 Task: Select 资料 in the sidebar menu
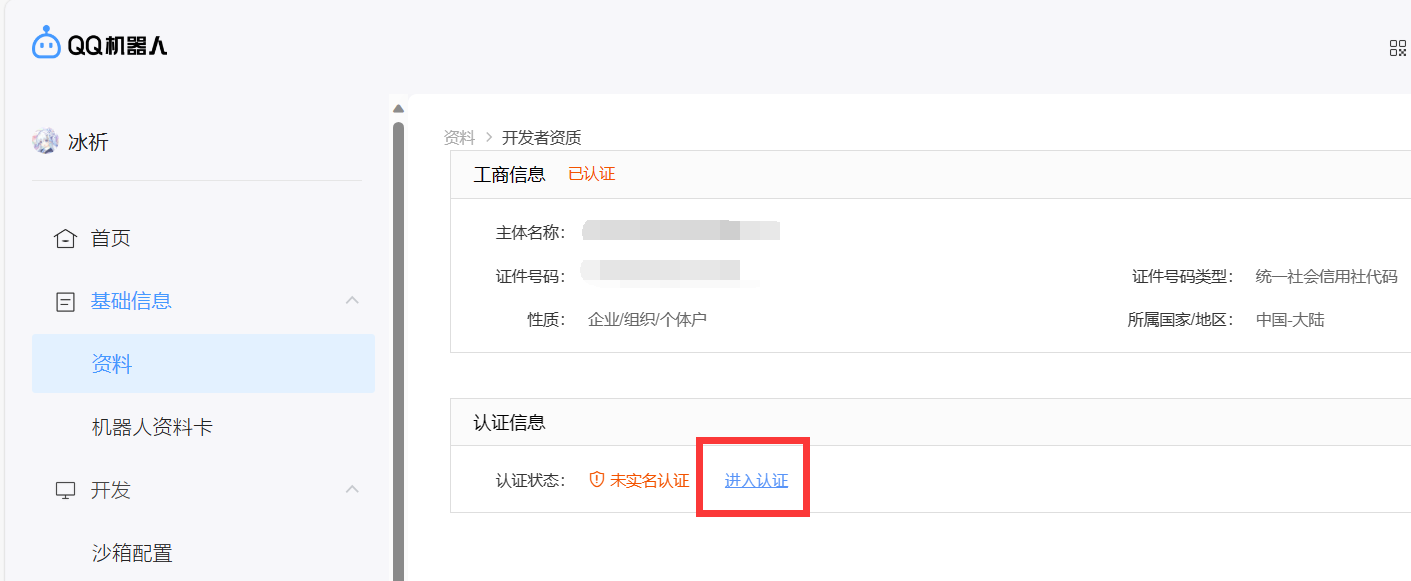[x=112, y=365]
